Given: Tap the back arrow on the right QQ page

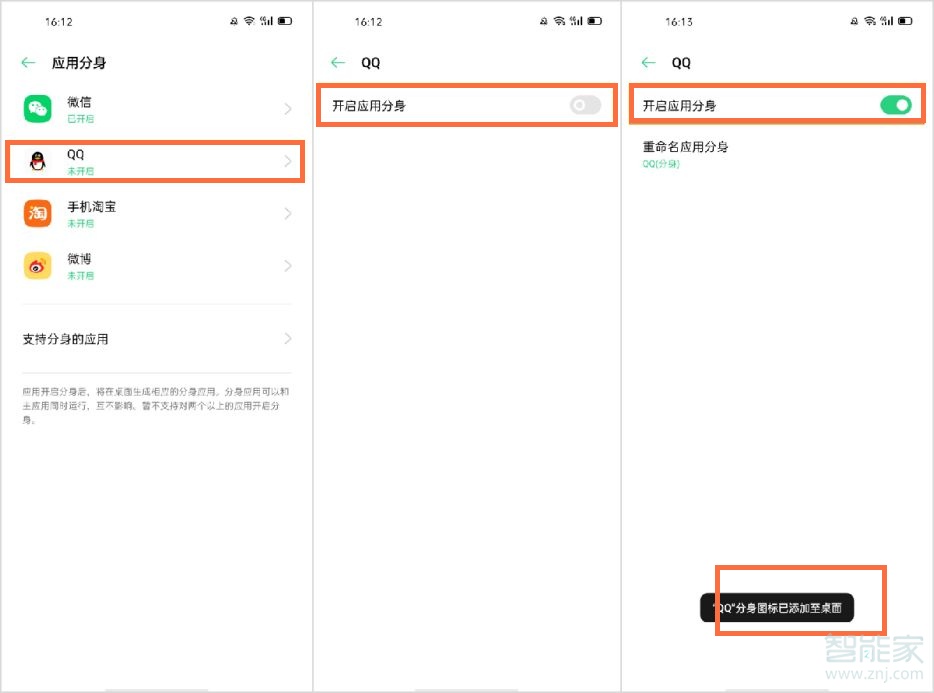Looking at the screenshot, I should coord(650,62).
